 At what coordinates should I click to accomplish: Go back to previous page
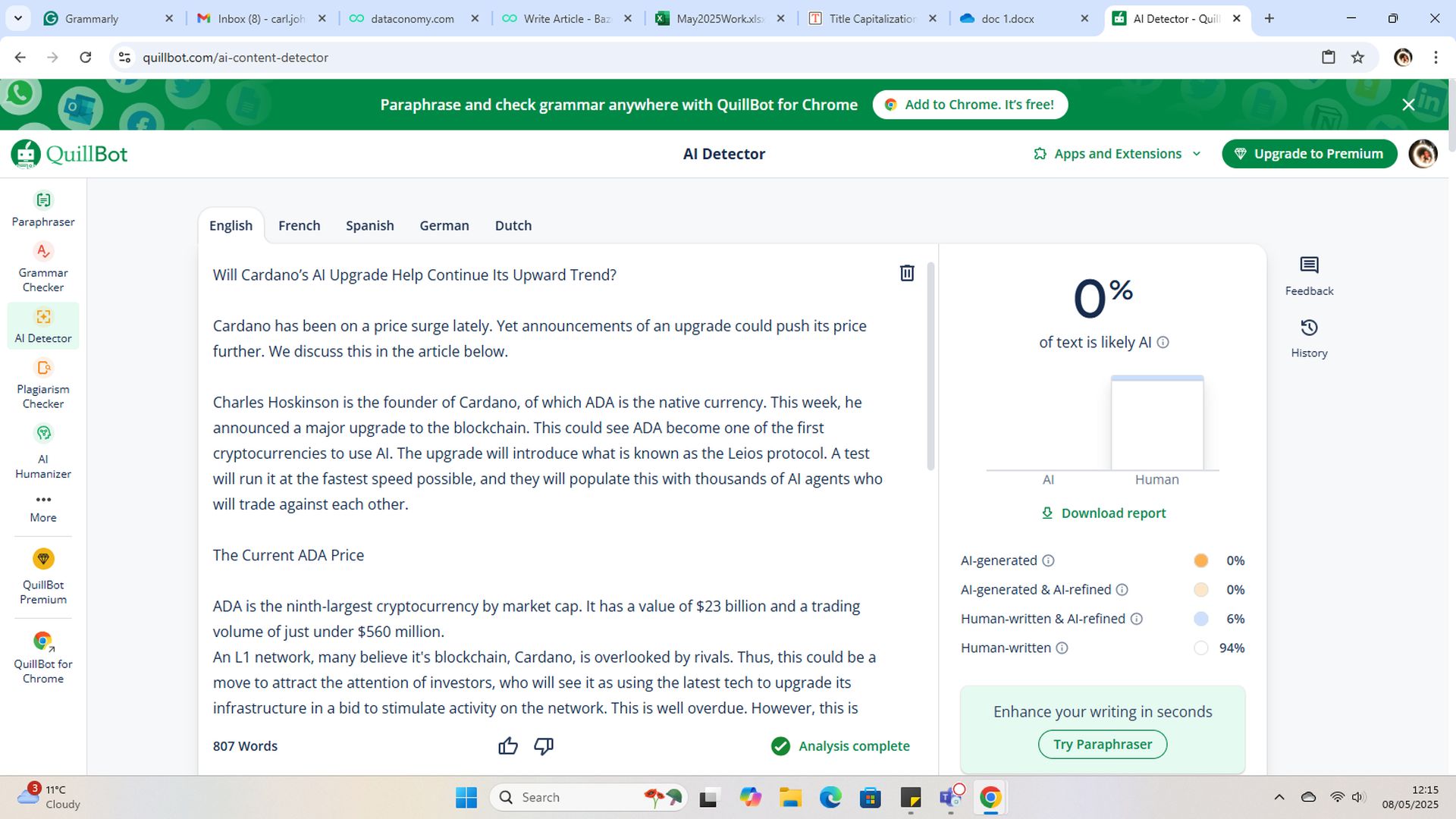[20, 58]
